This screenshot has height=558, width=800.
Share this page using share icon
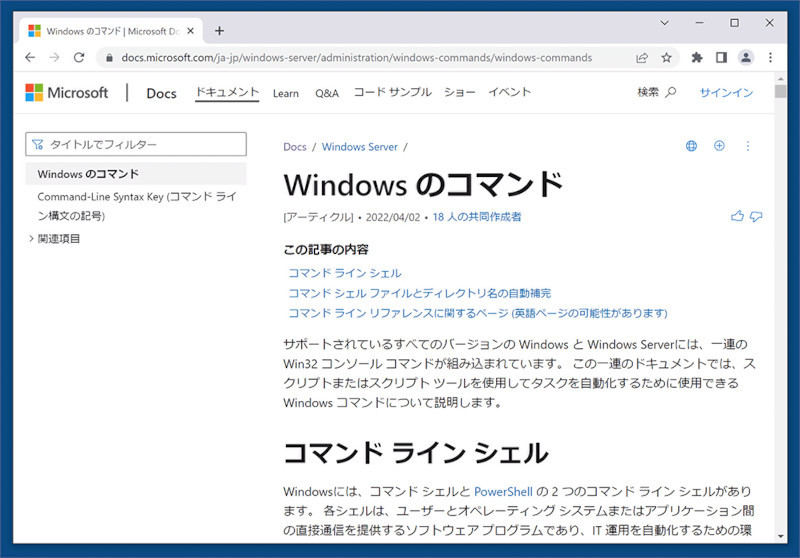click(x=642, y=58)
